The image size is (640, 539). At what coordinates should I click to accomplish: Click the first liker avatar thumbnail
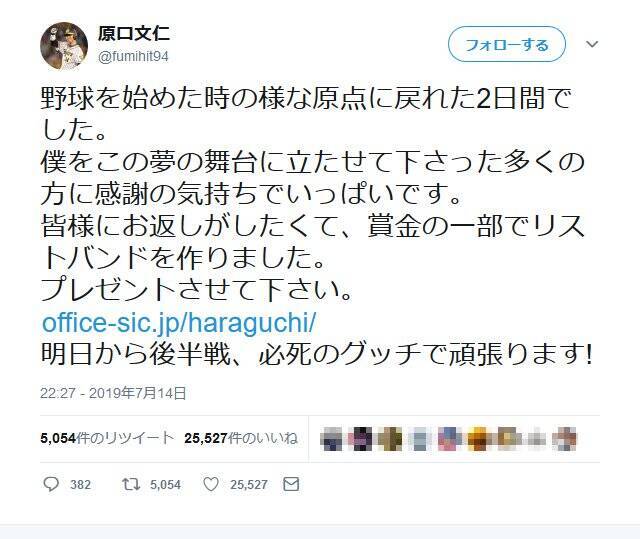click(x=333, y=439)
